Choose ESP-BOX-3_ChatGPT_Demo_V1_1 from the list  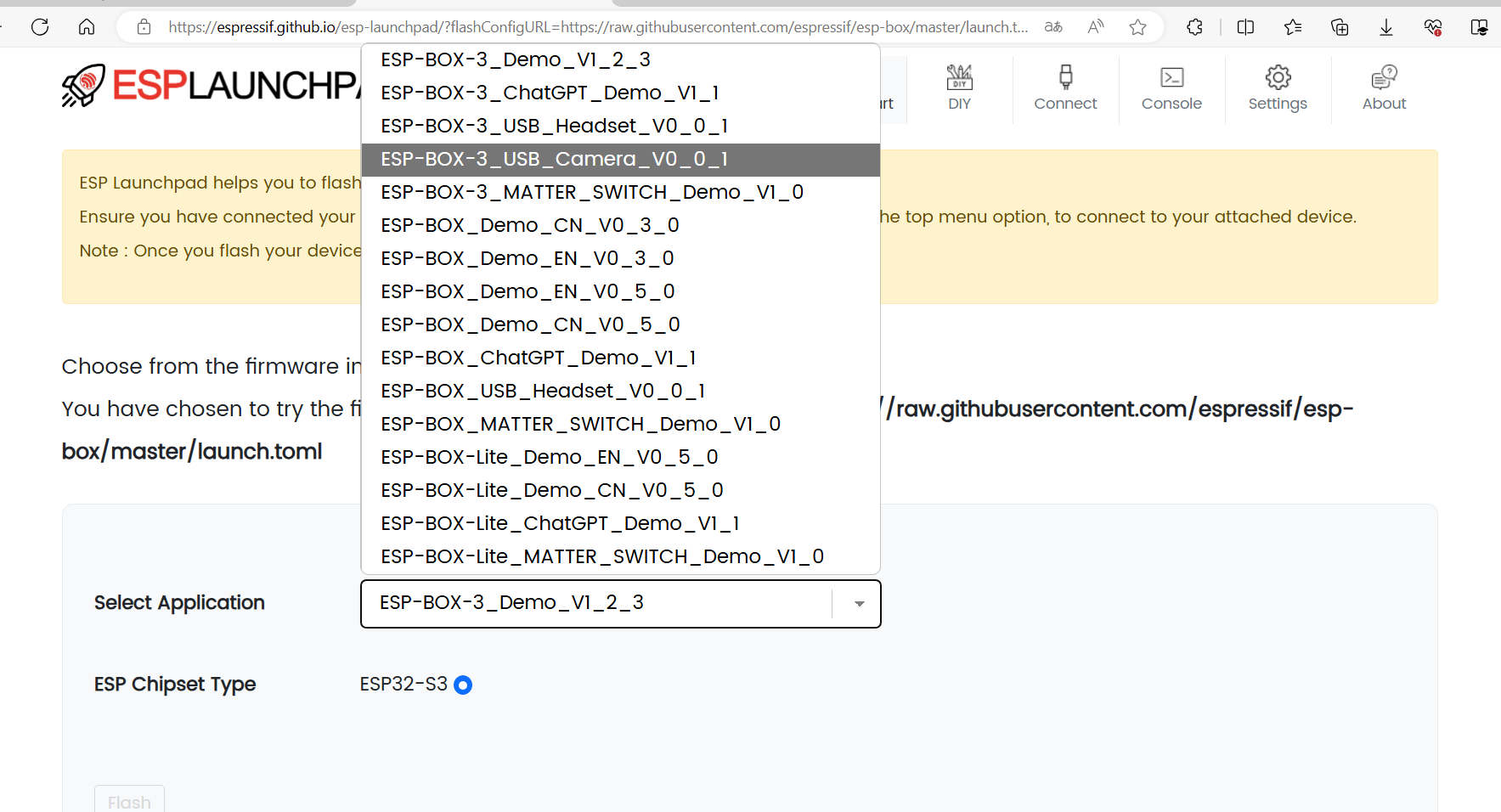click(x=621, y=93)
